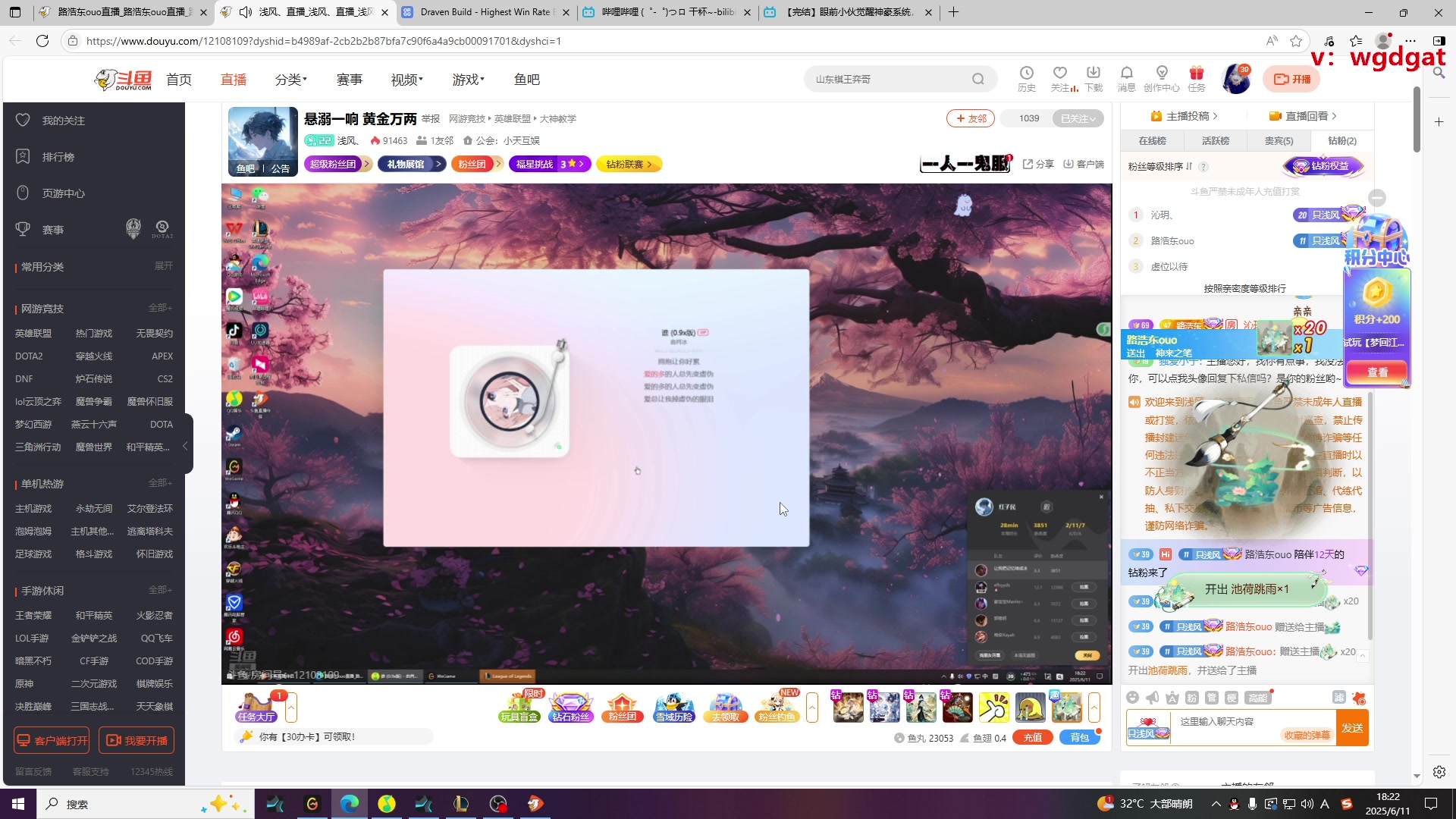Click the 高能 icon in chat toolbar

point(1257,698)
